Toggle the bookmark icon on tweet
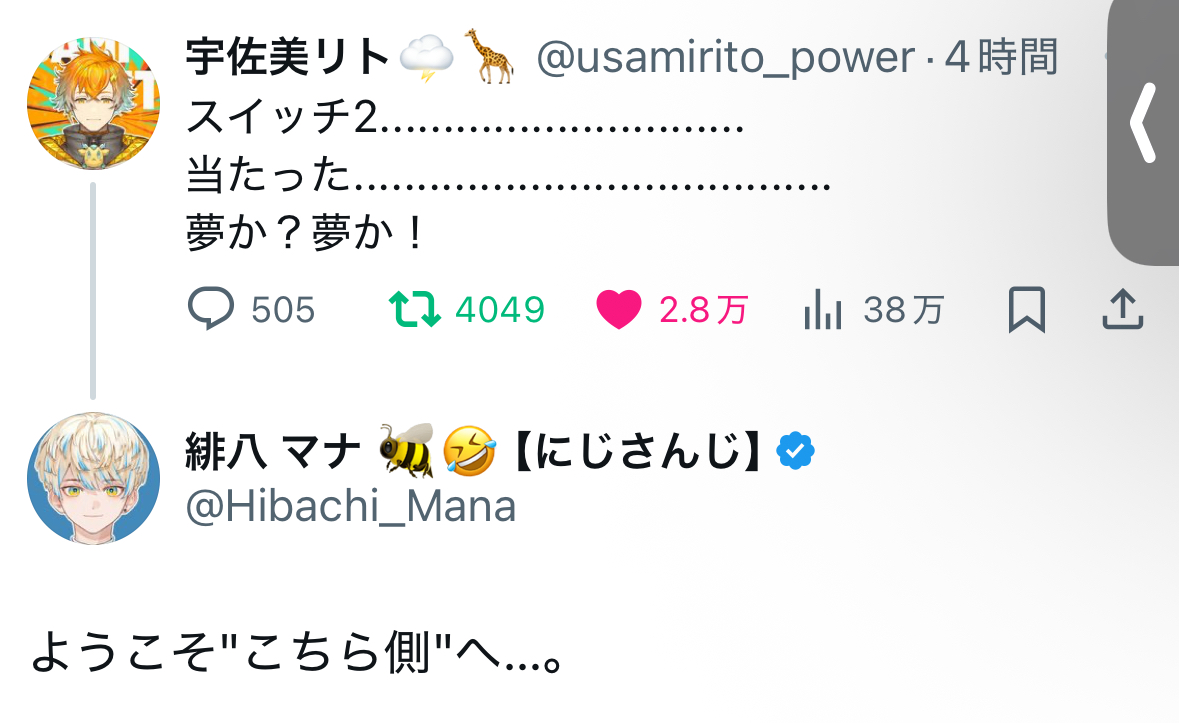 click(x=1026, y=310)
